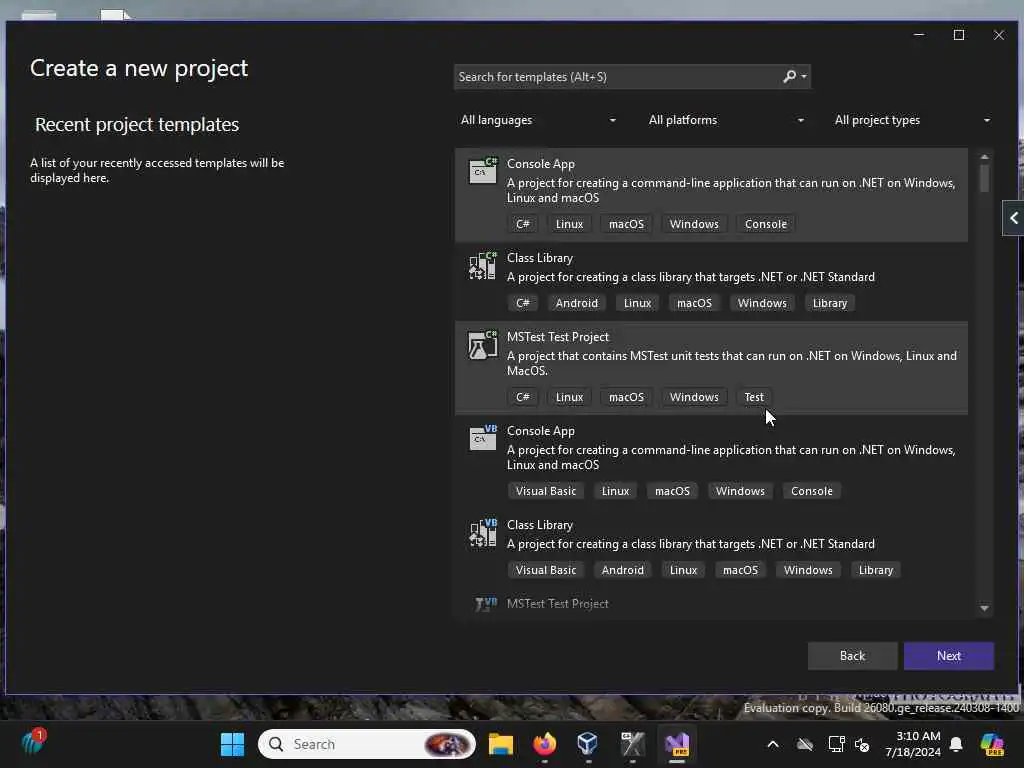Viewport: 1024px width, 768px height.
Task: Open the clock showing 3:10 AM
Action: click(912, 744)
